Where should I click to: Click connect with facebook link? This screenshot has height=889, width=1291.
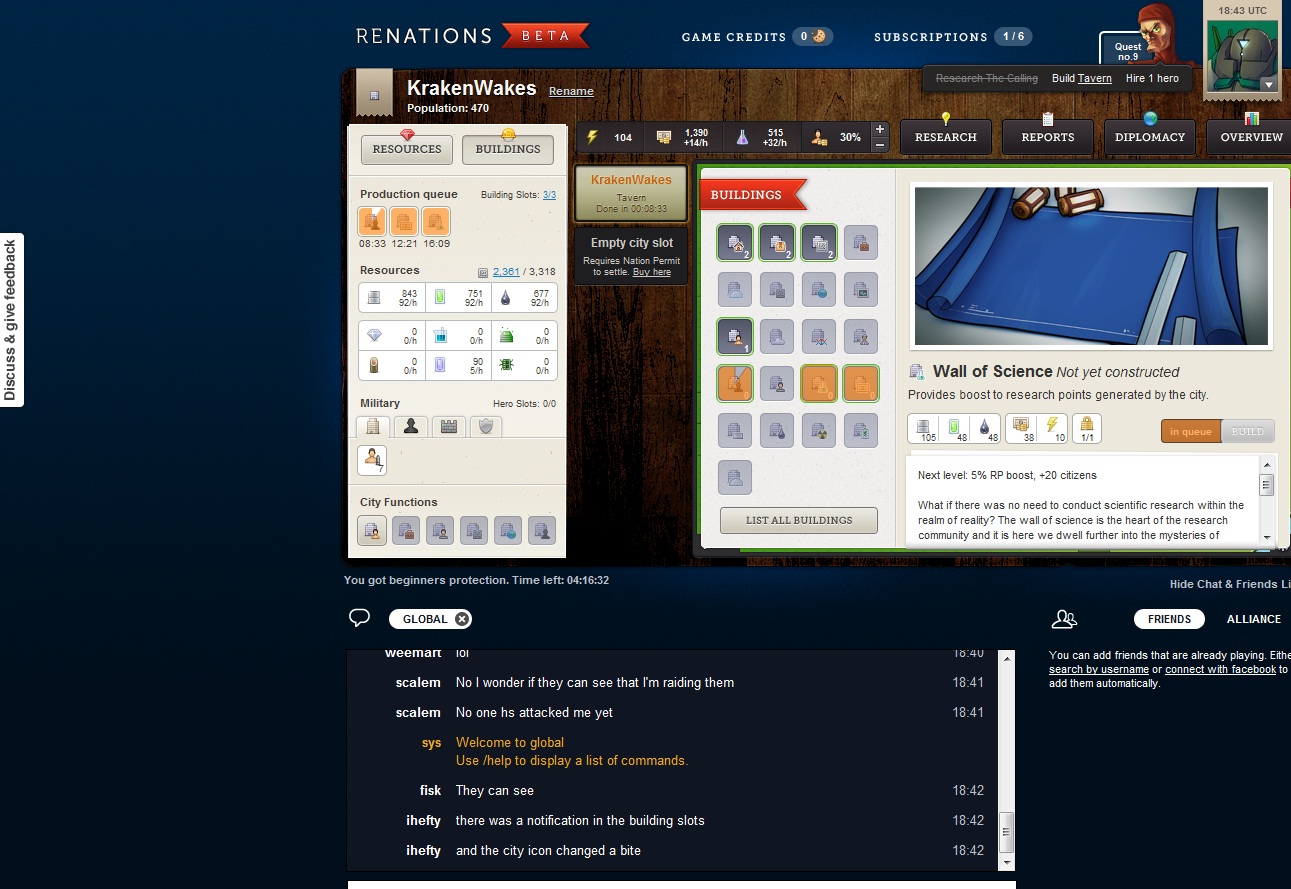tap(1220, 669)
